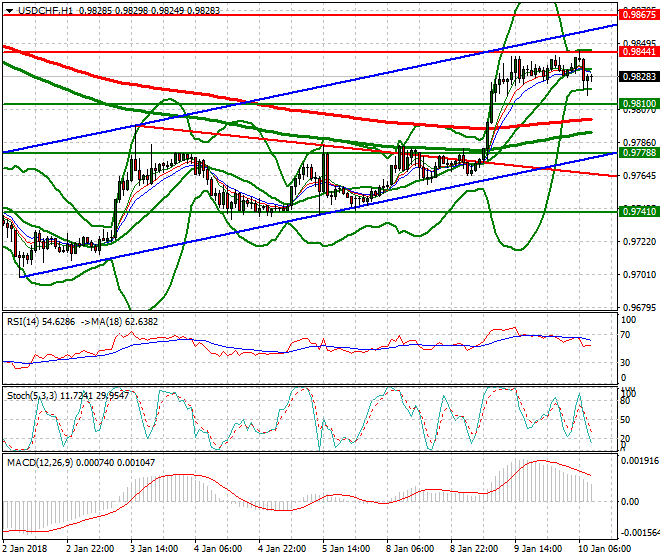The image size is (660, 560).
Task: Click the 2 Jan 2018 time axis label
Action: pos(24,549)
